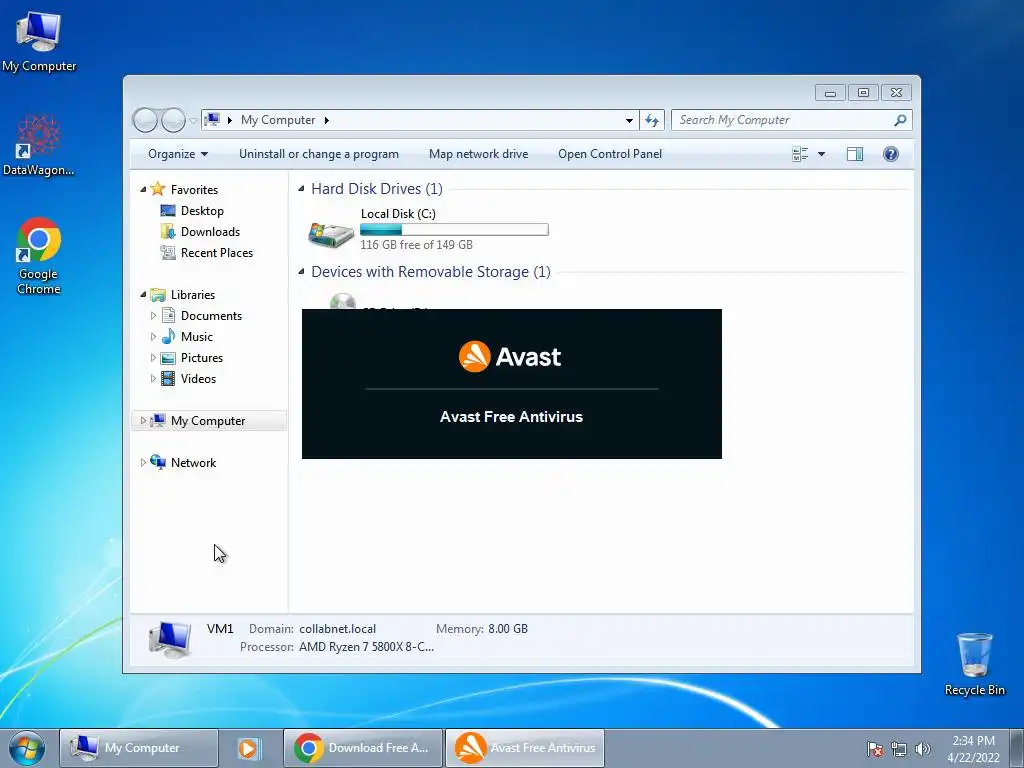1024x768 pixels.
Task: Show the preview pane
Action: pos(854,154)
